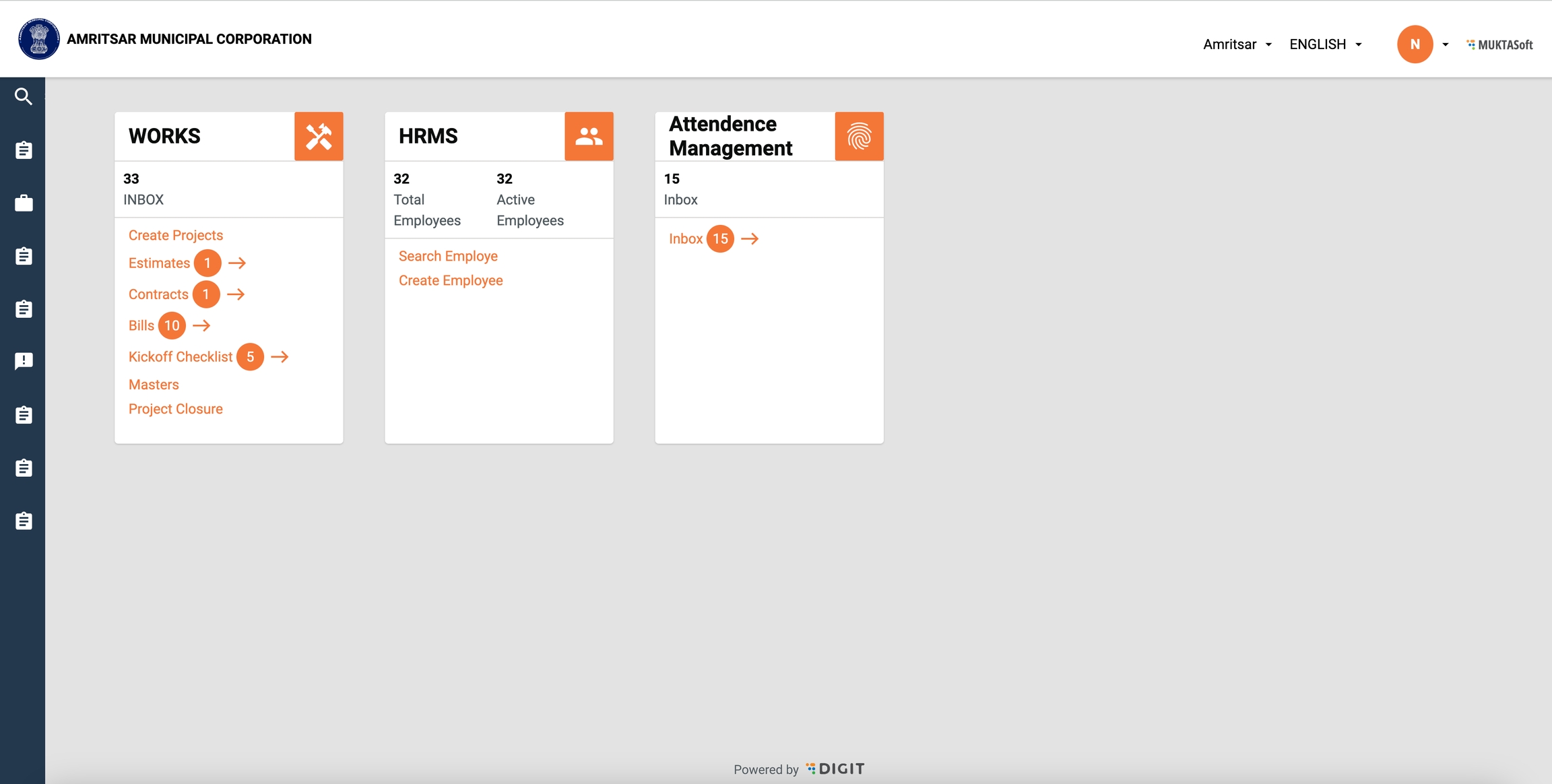
Task: Click the search icon in sidebar
Action: point(24,97)
